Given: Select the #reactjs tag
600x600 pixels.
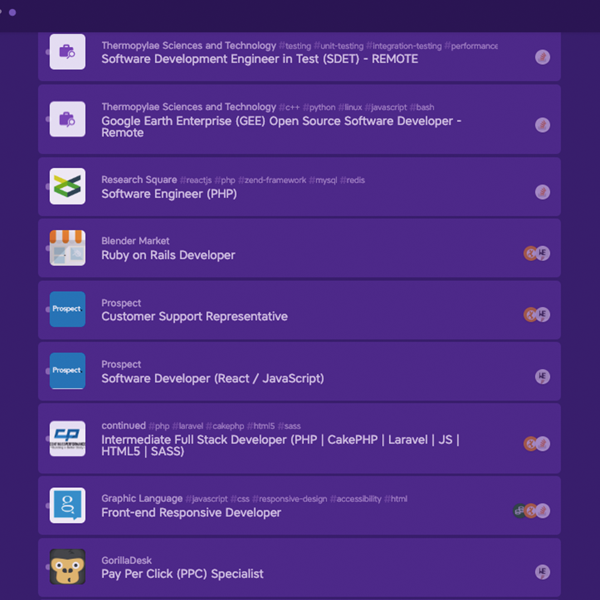Looking at the screenshot, I should 196,180.
